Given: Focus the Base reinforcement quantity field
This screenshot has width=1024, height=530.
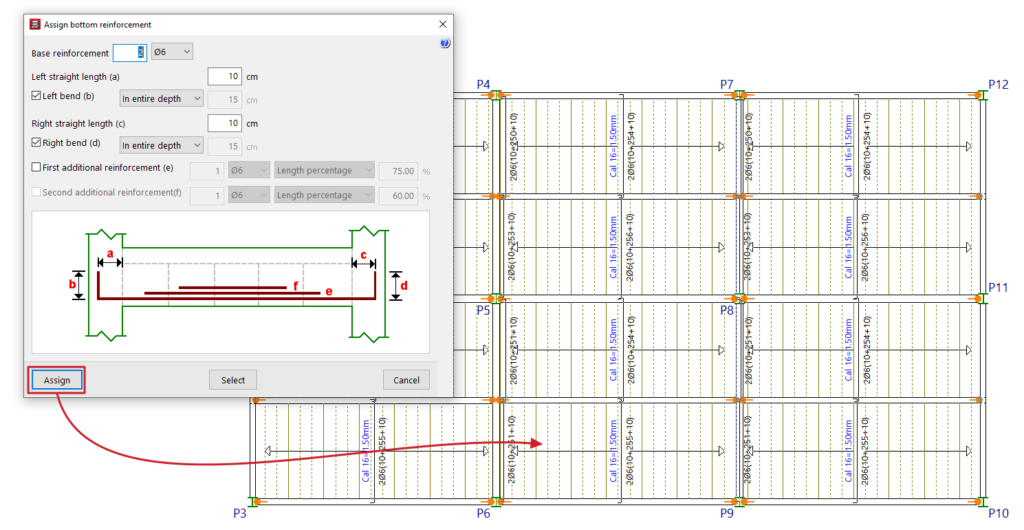Looking at the screenshot, I should pyautogui.click(x=129, y=53).
